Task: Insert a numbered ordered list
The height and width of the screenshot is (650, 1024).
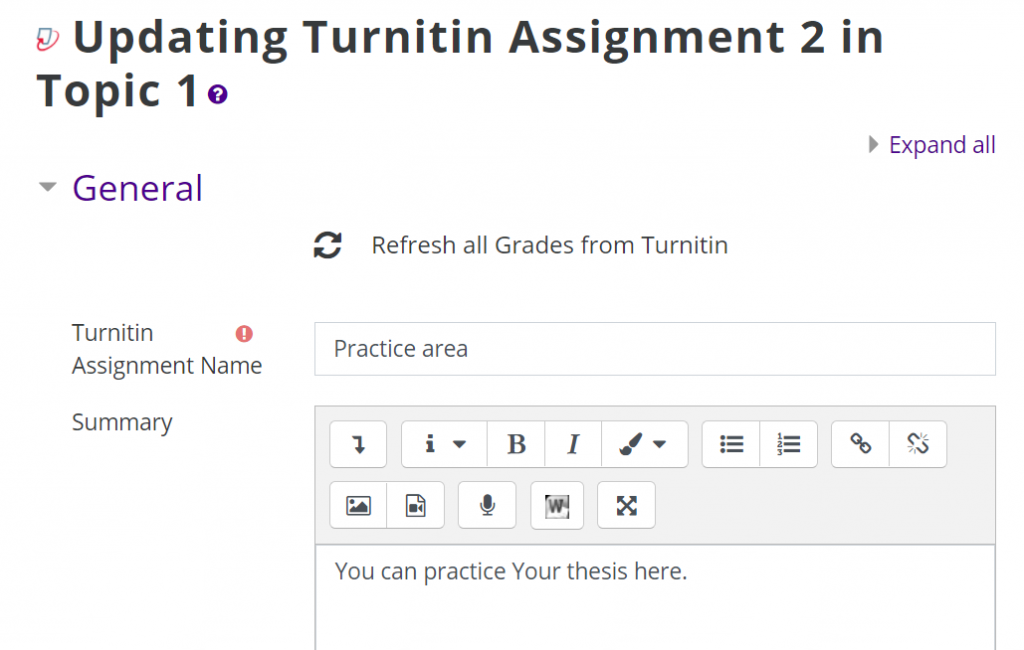Action: click(788, 445)
